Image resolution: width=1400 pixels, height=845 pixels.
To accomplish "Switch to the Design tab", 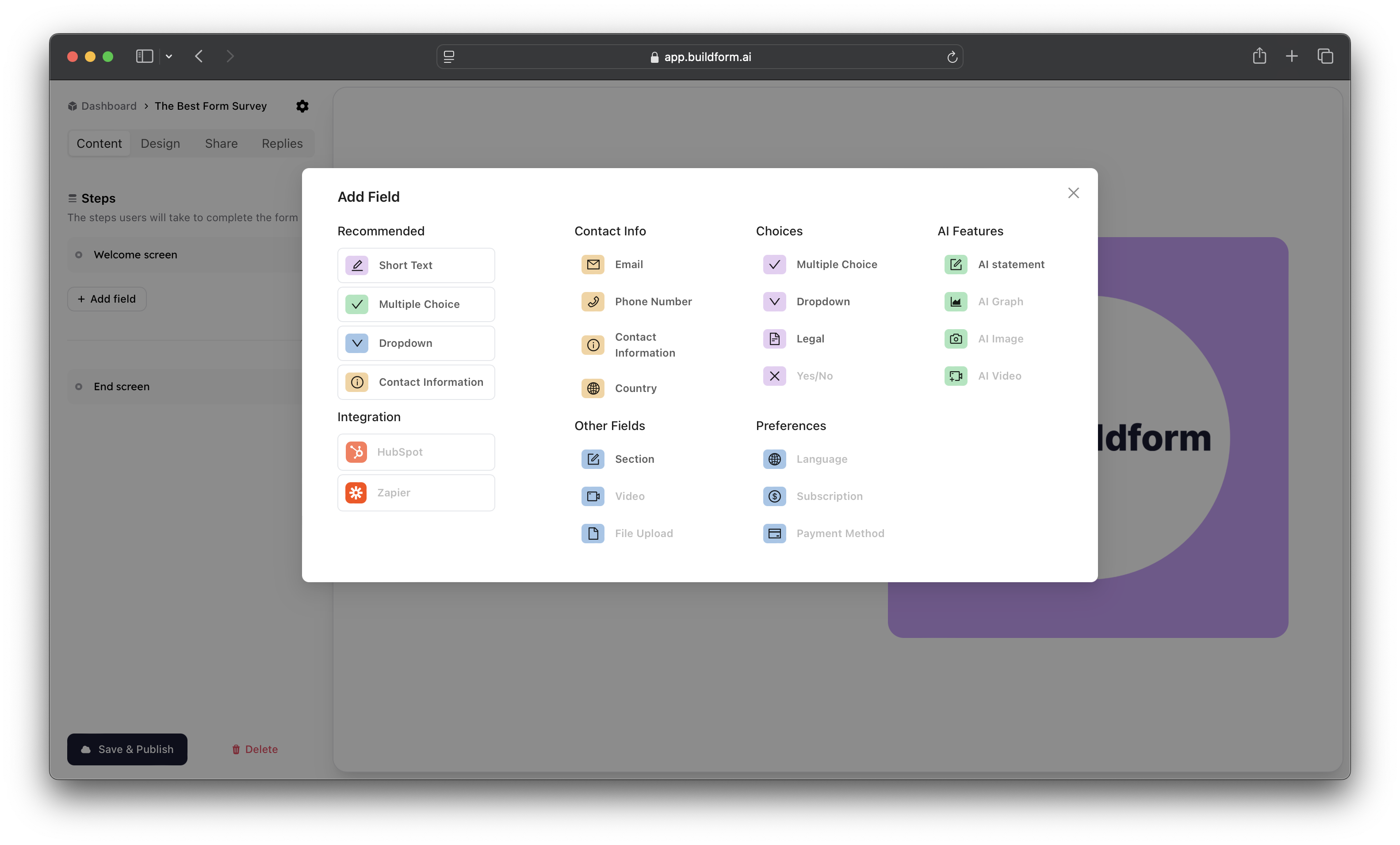I will tap(160, 143).
